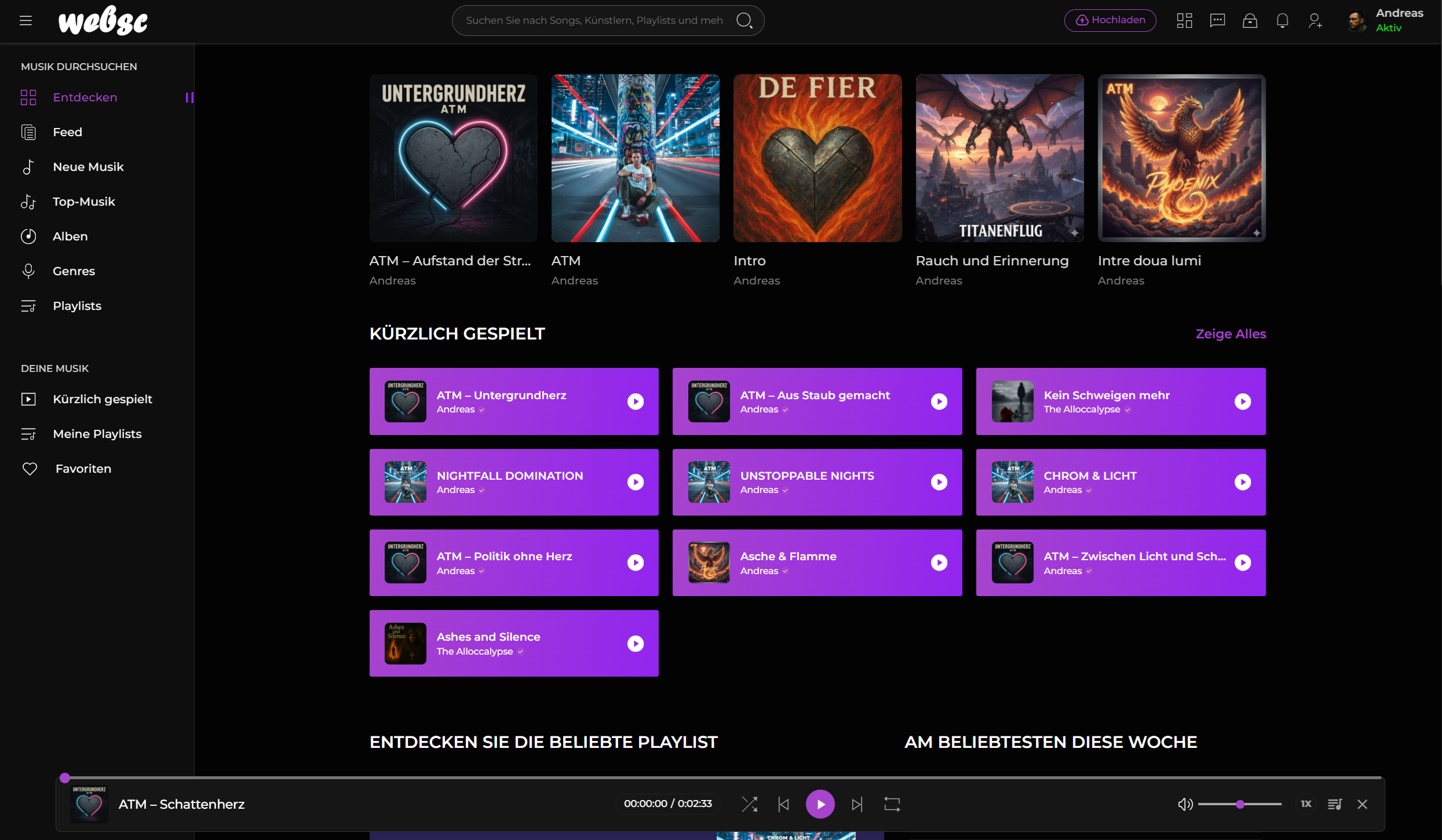
Task: Open the play queue icon in the player
Action: tap(1335, 804)
